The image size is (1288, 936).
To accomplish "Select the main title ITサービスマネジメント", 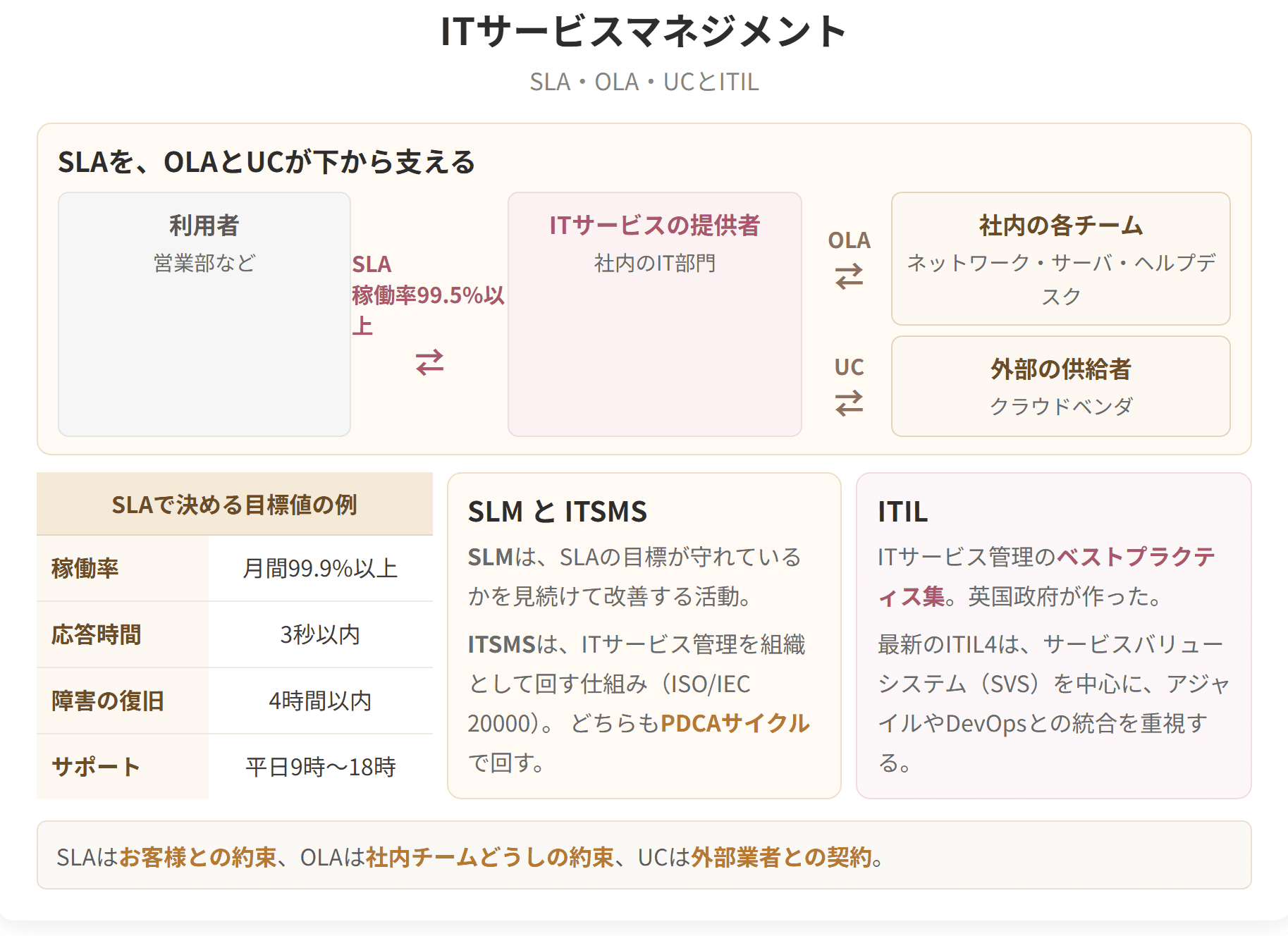I will click(x=644, y=31).
